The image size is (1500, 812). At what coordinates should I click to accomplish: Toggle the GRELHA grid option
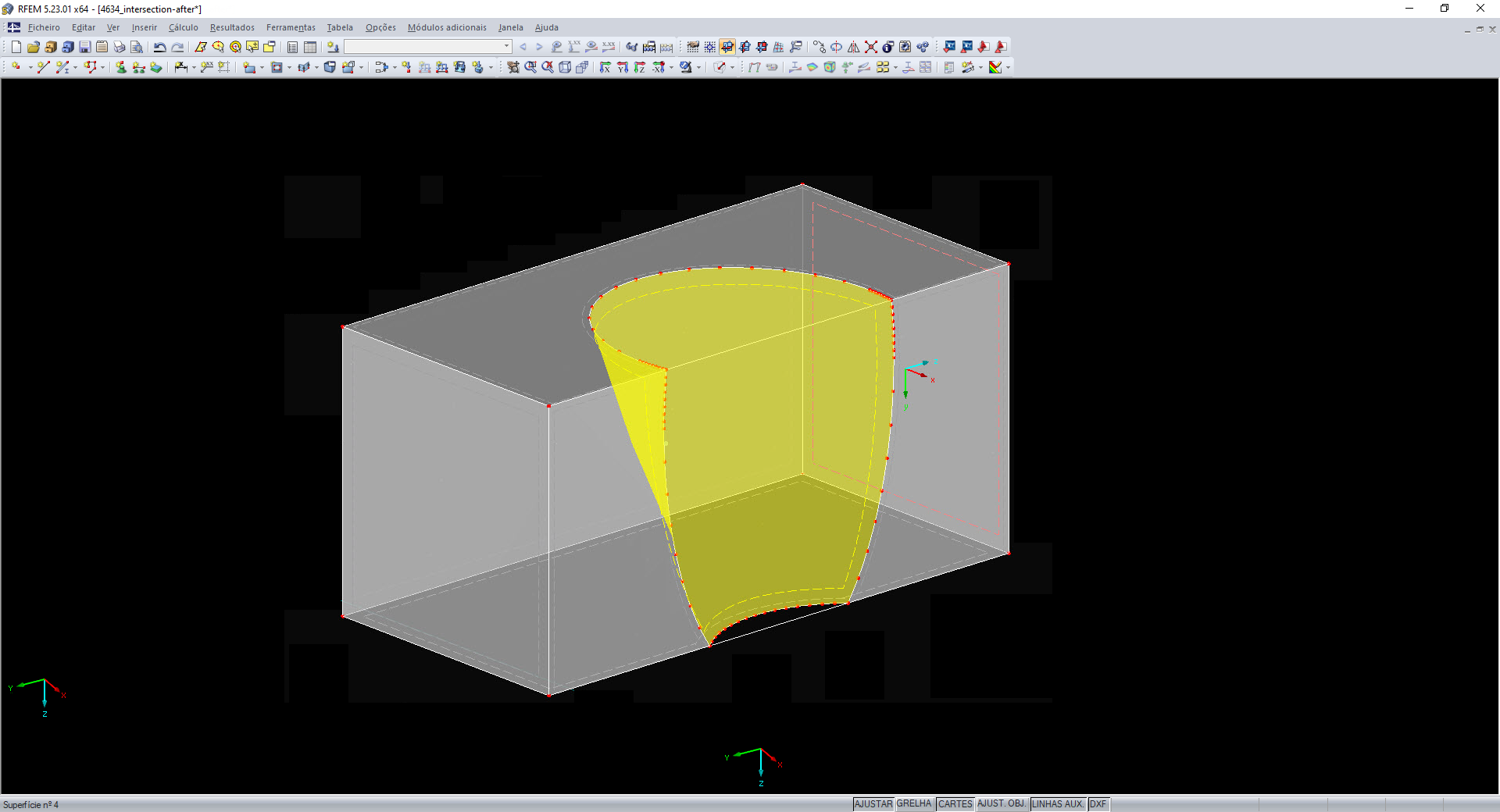coord(914,804)
